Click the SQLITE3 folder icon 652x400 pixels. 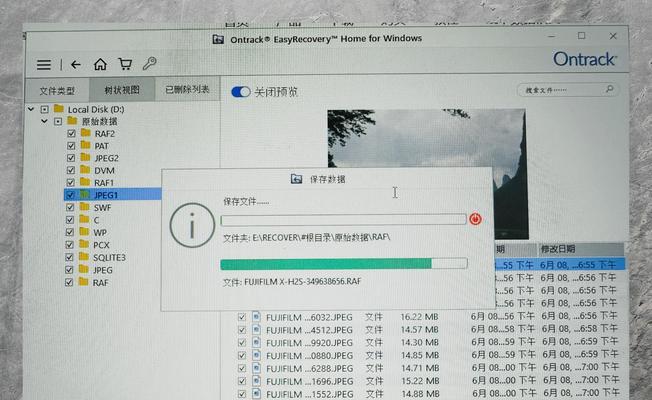(84, 257)
